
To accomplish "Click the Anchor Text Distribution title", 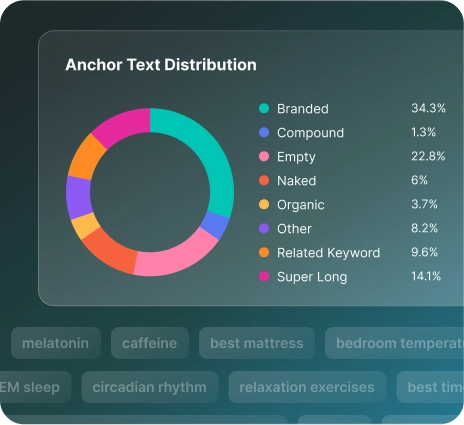I will click(x=161, y=65).
